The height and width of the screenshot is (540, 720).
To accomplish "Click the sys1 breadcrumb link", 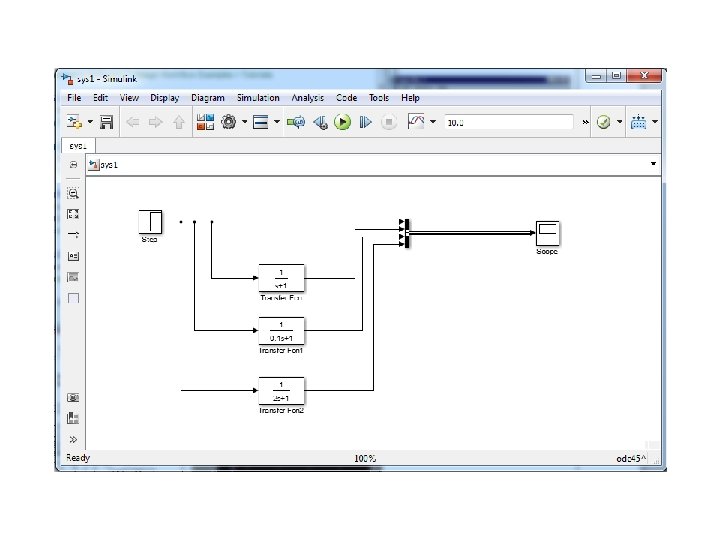I will [109, 165].
